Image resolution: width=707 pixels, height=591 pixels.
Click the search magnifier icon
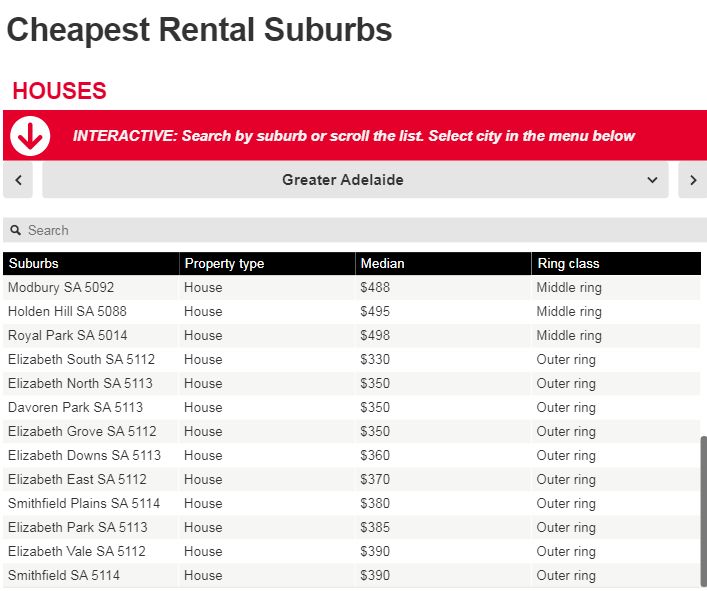16,230
